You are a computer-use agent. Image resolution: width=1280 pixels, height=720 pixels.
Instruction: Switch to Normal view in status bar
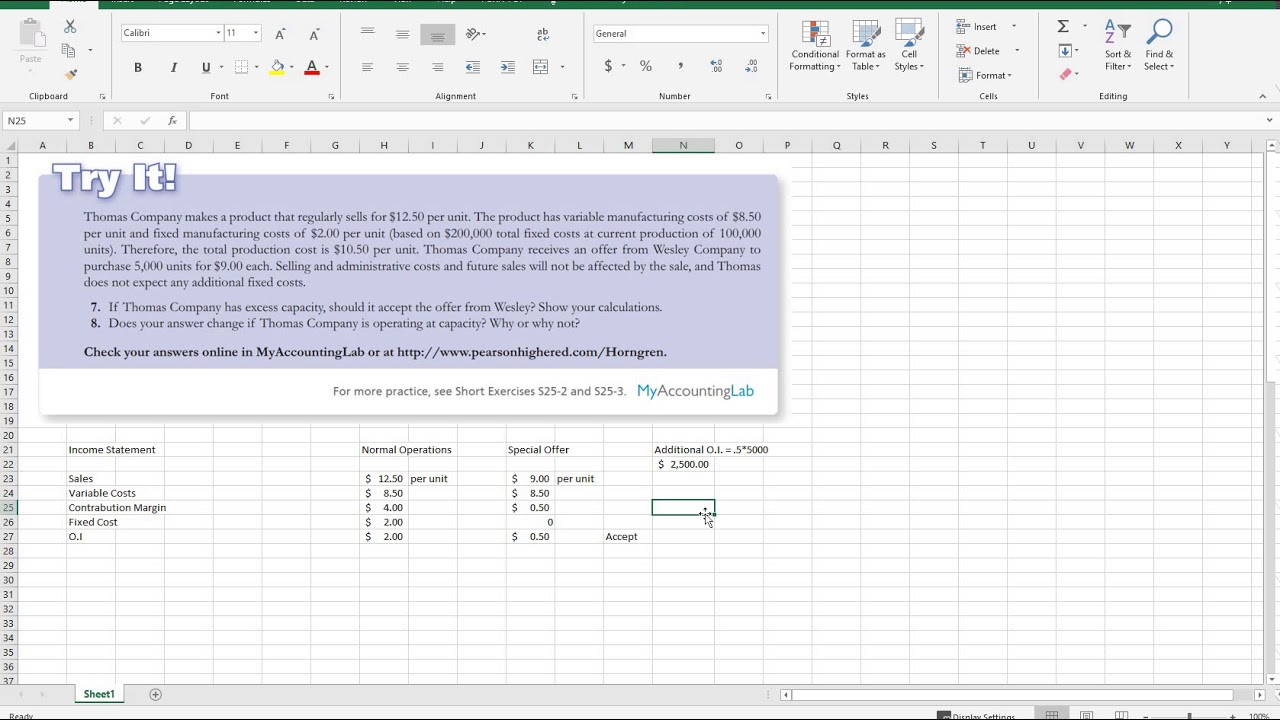1052,716
